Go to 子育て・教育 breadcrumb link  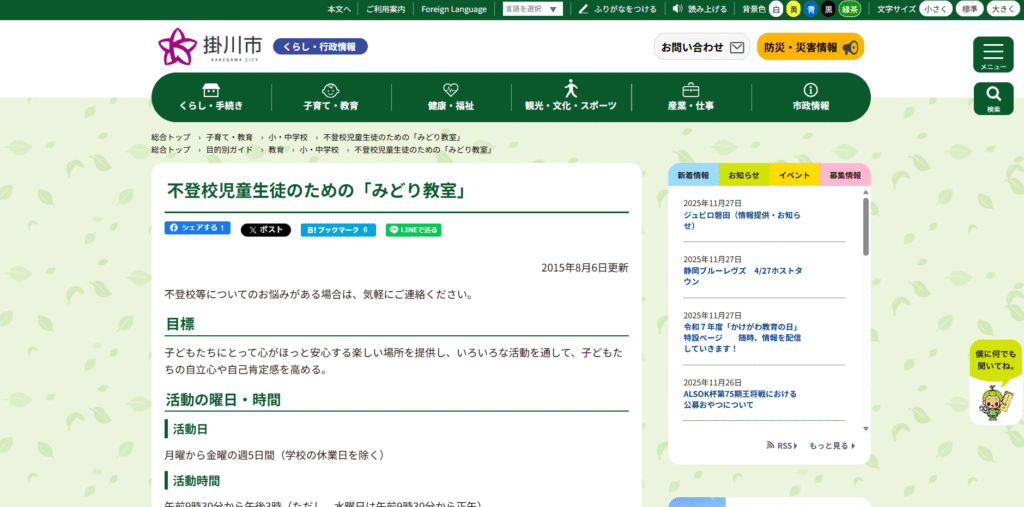click(x=229, y=137)
